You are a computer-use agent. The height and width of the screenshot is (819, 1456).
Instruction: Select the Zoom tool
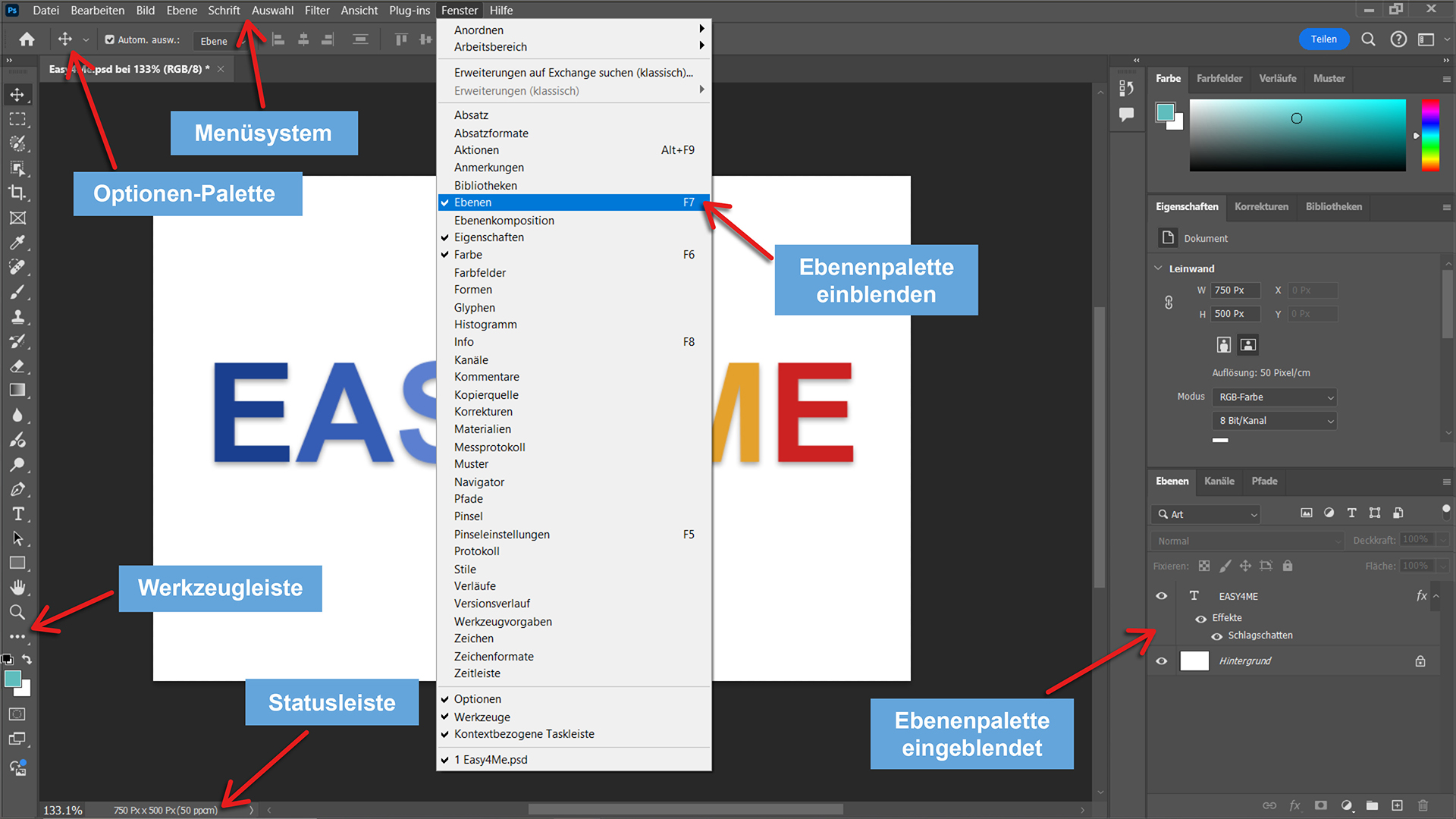click(x=17, y=612)
